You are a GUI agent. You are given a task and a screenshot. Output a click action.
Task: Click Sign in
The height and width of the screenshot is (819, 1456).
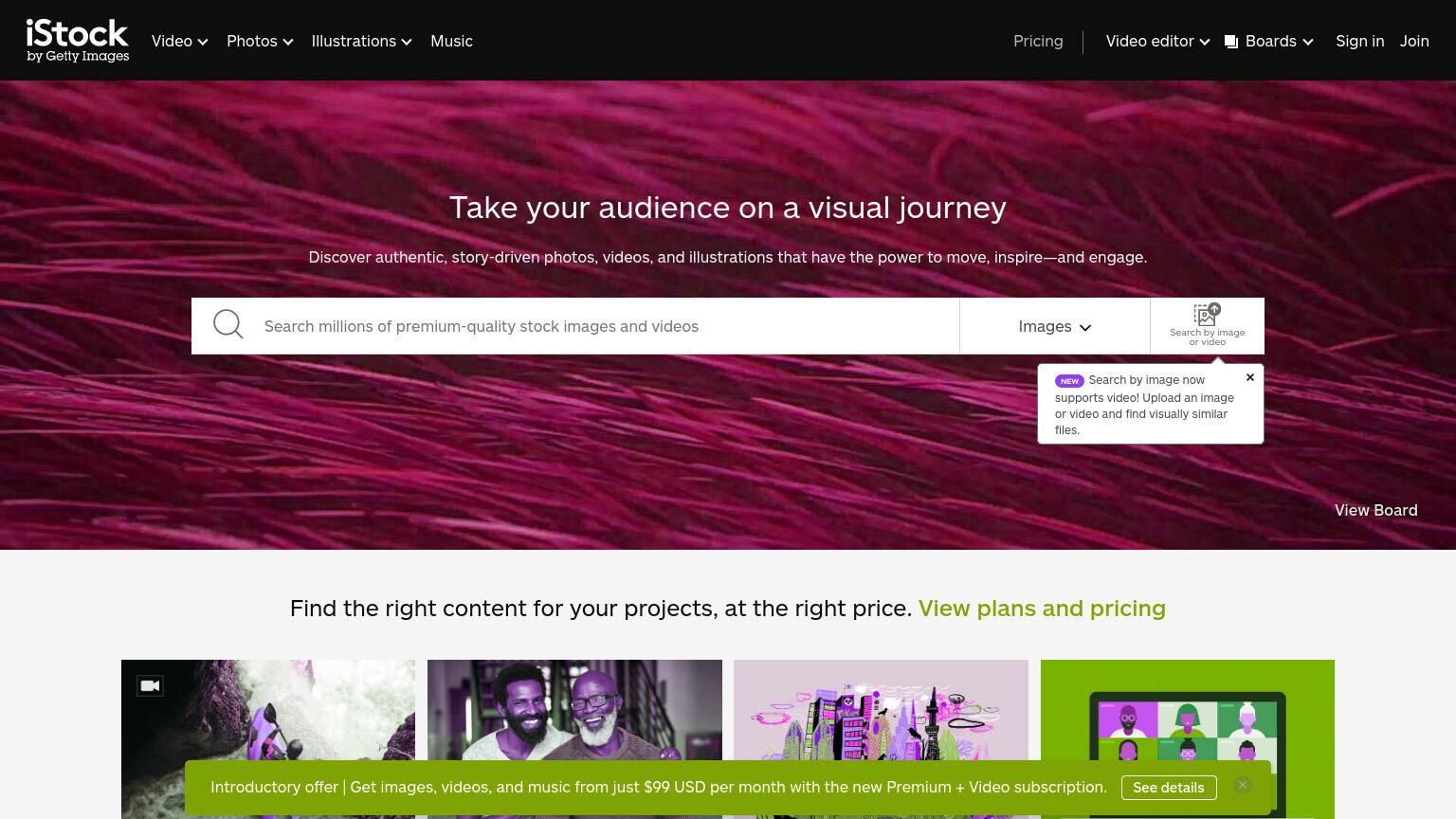coord(1359,41)
